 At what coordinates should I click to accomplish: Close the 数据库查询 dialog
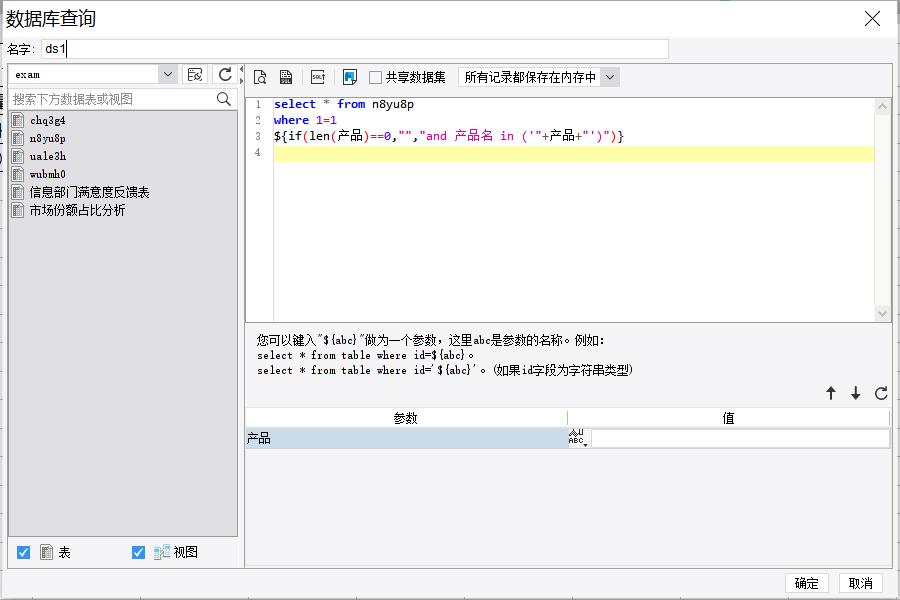point(872,19)
